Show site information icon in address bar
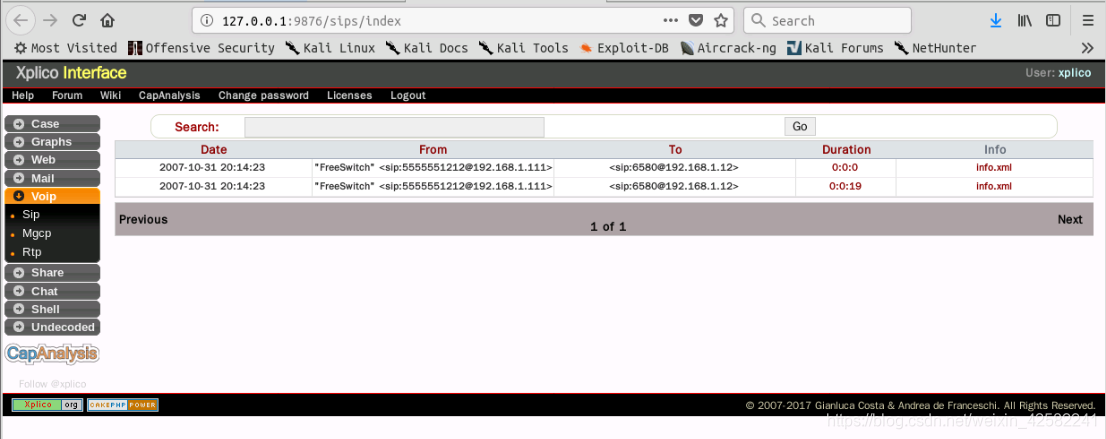Image resolution: width=1106 pixels, height=439 pixels. (207, 20)
